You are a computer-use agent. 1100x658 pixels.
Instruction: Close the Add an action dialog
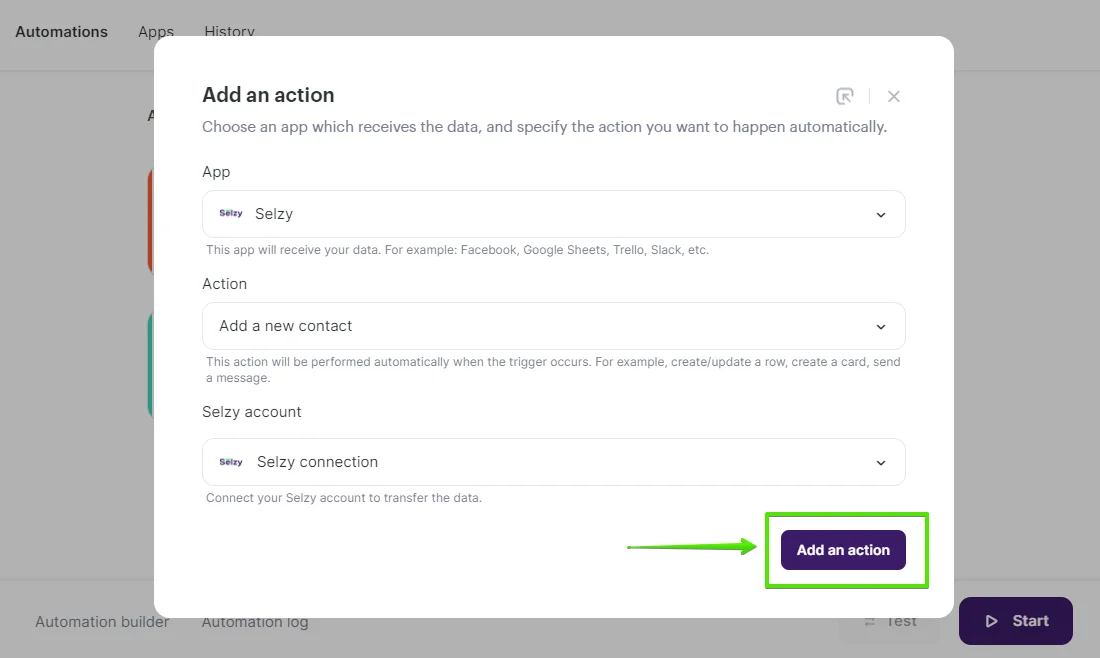893,95
